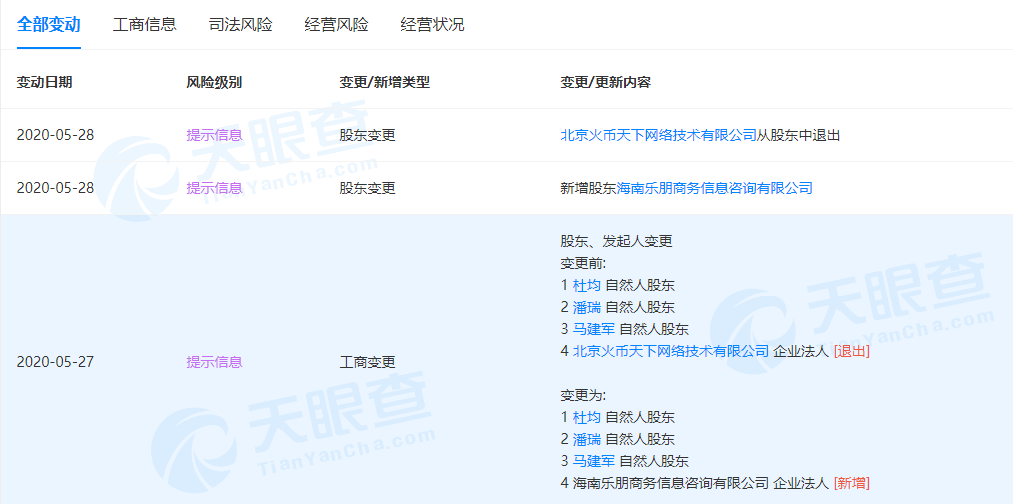
Task: Click the 风险级别 column header
Action: point(214,83)
